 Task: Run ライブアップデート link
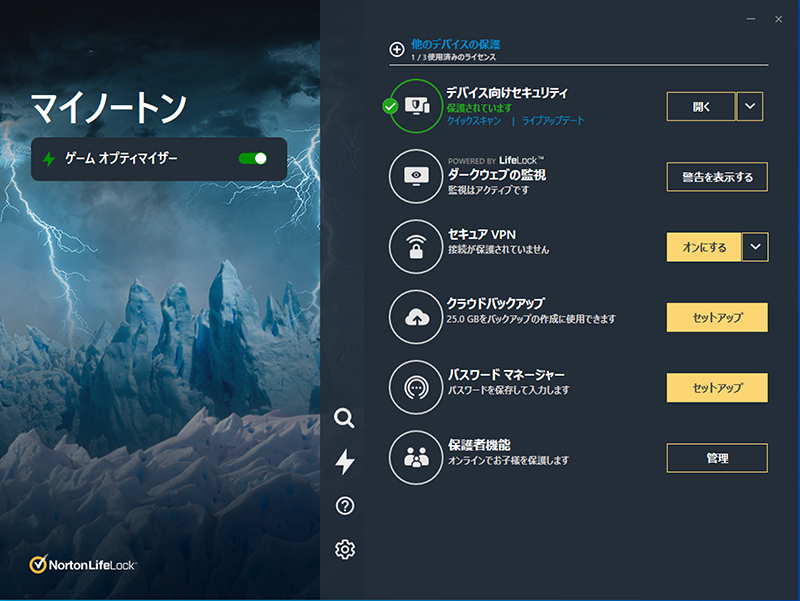tap(553, 121)
